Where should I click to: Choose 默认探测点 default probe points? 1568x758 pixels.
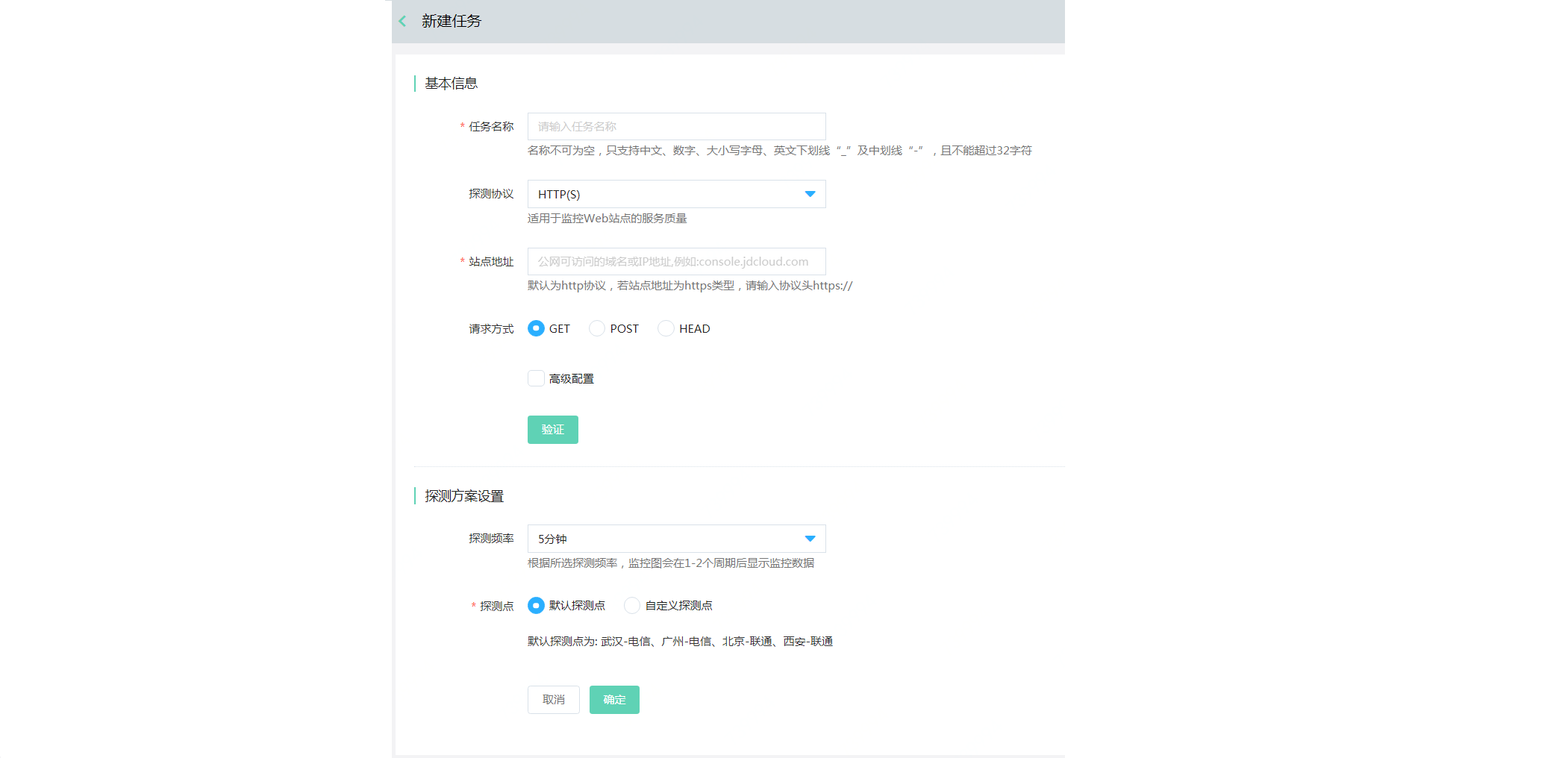535,606
